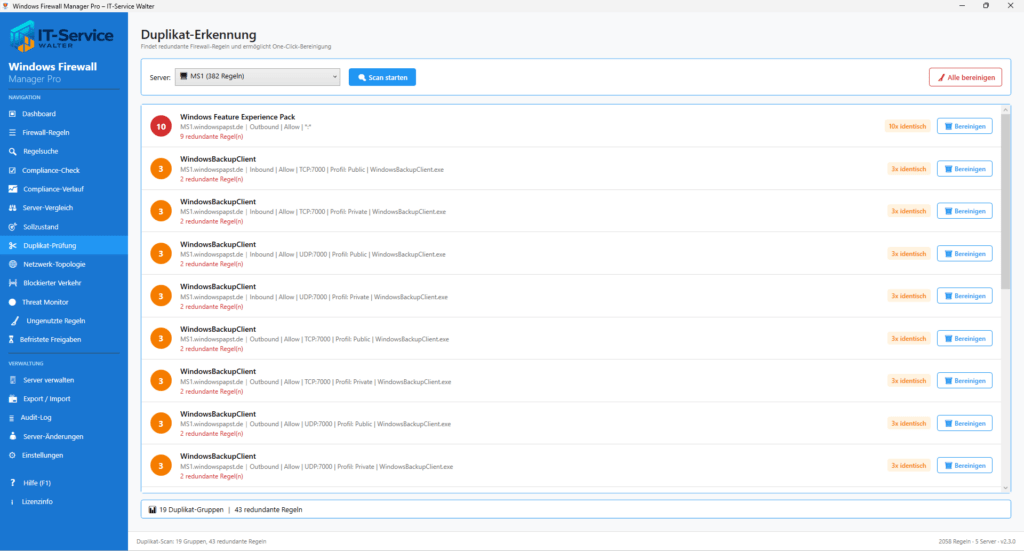Click the status icon beside 19 Duplikat-Gruppen
This screenshot has height=551, width=1024.
(152, 510)
